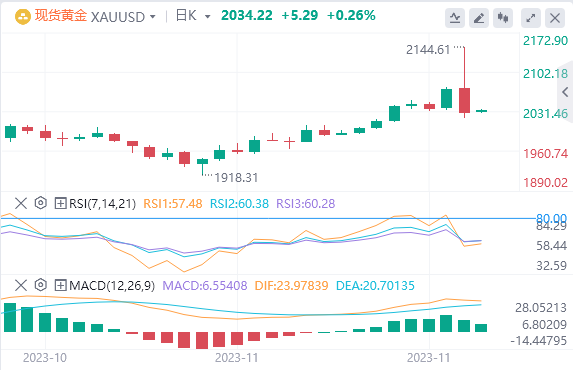Collapse side panel with left chevron

[x=566, y=92]
